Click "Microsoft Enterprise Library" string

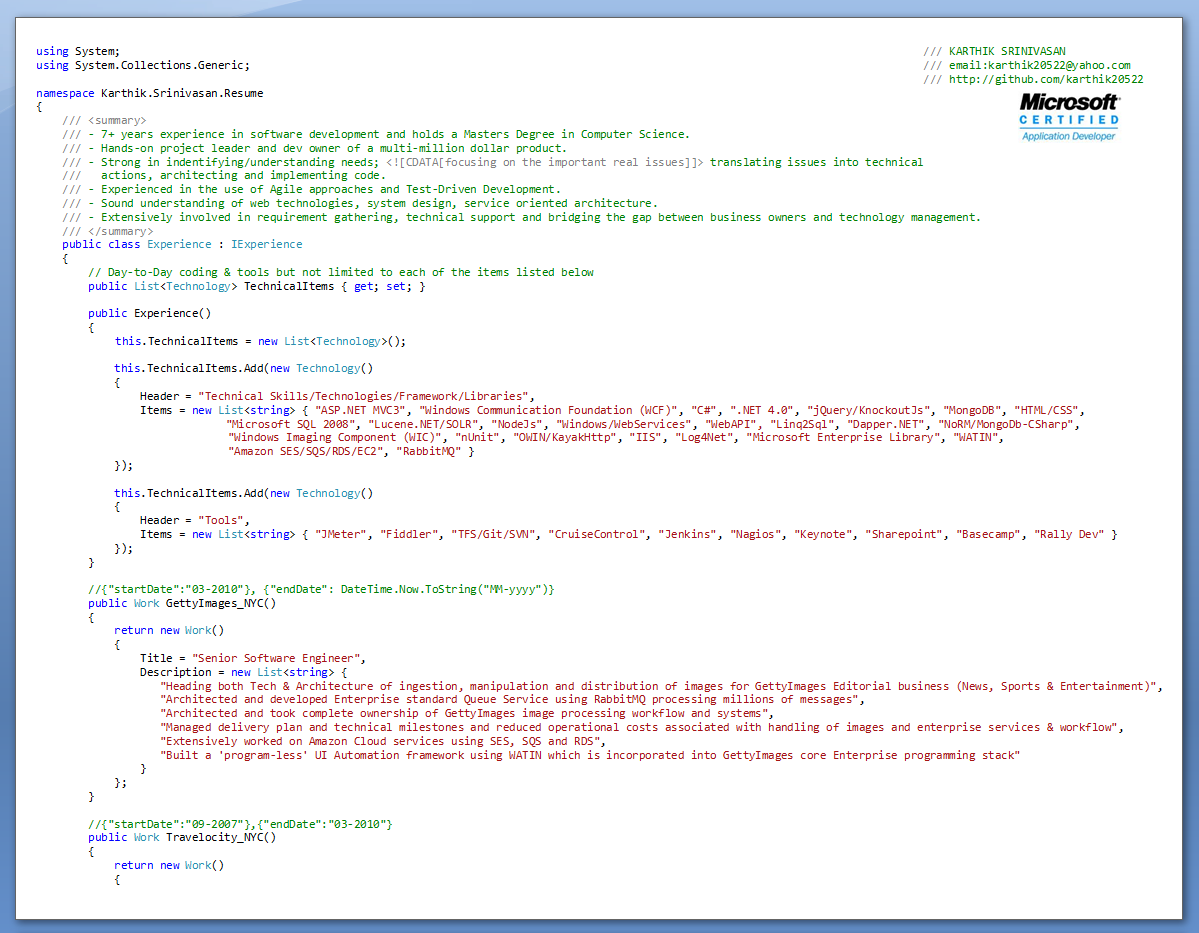coord(843,437)
